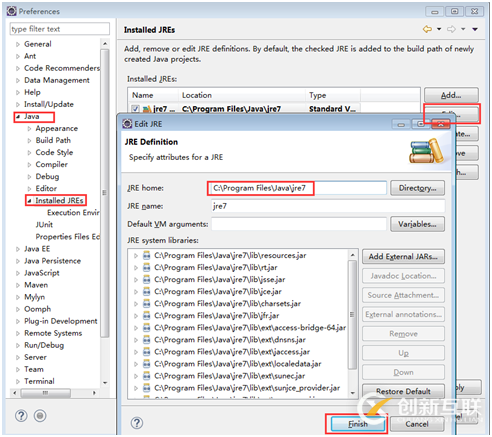Open the view menu triangle in Installed JREs header

coord(475,29)
